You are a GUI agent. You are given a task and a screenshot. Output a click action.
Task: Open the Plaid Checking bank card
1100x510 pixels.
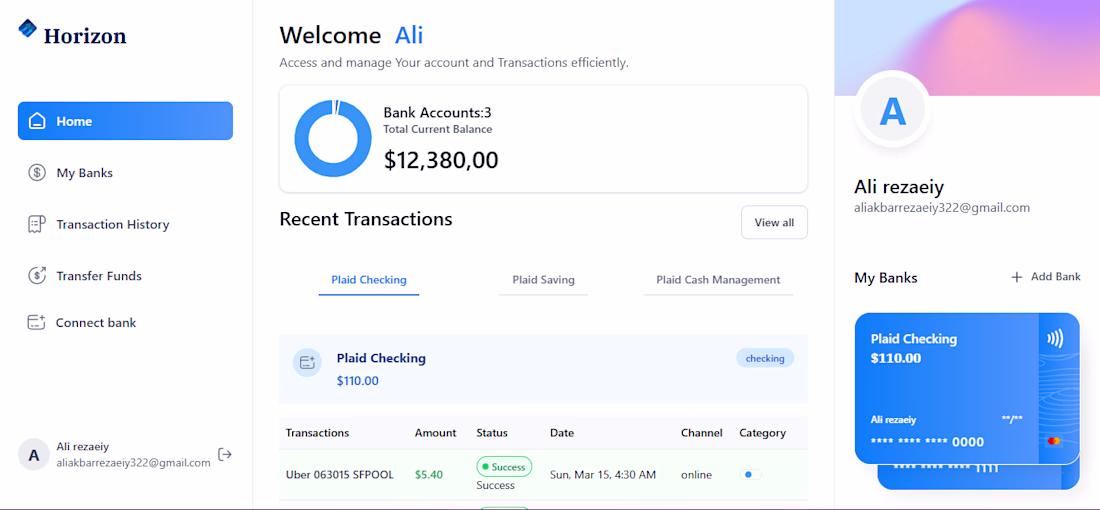[x=967, y=389]
